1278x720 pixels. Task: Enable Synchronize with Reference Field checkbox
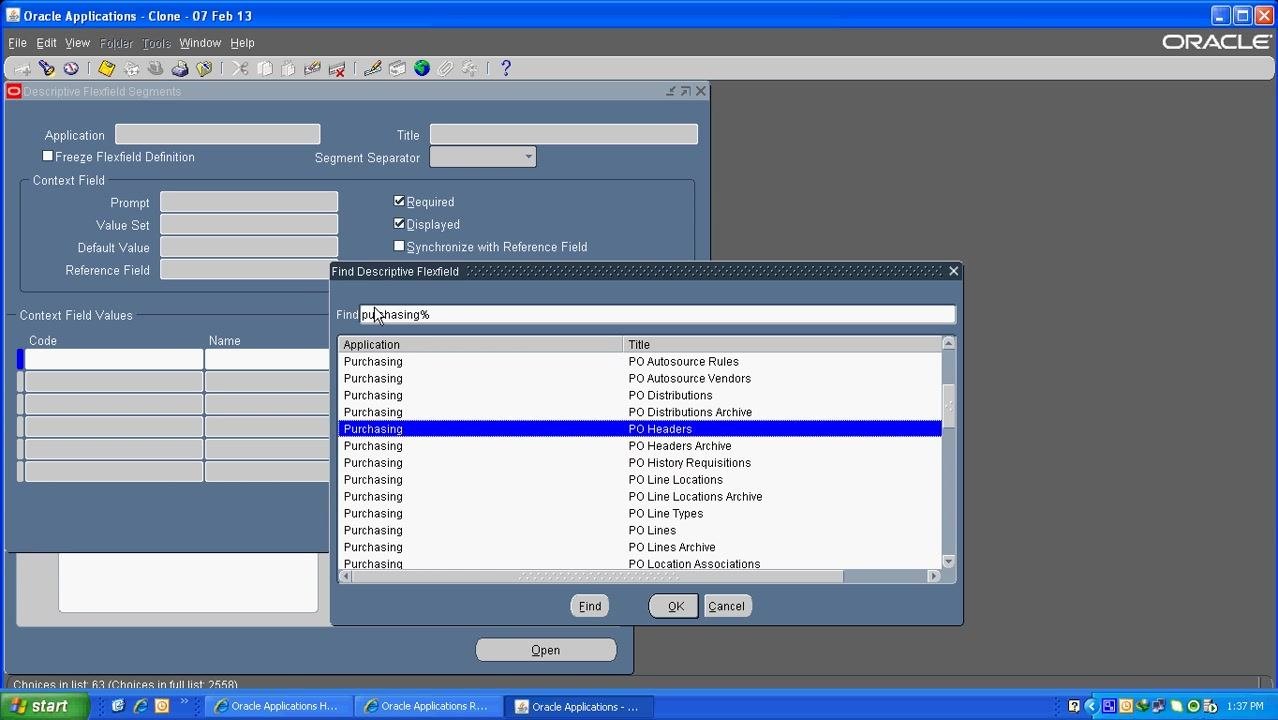point(399,246)
